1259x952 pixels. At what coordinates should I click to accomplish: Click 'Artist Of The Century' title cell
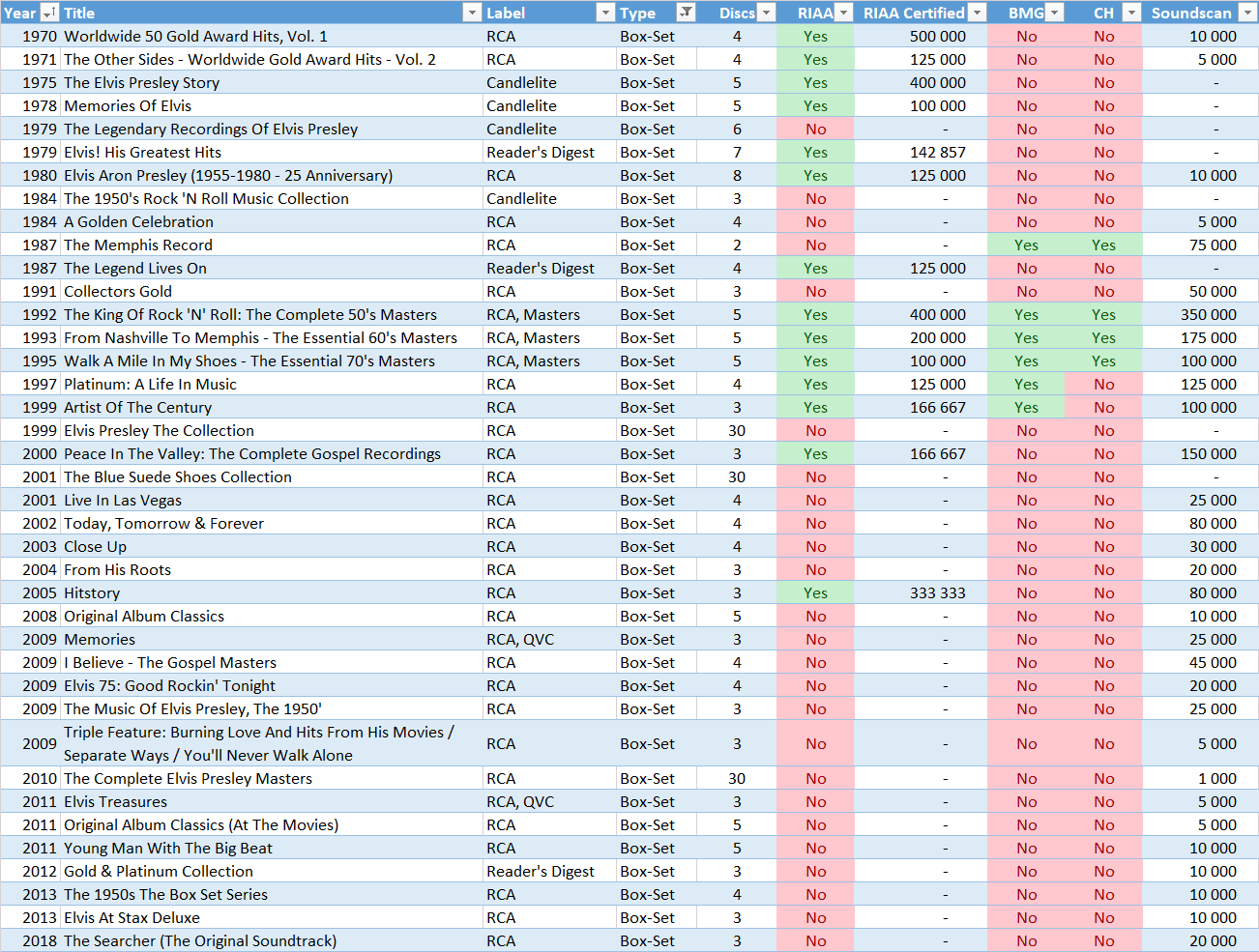272,407
